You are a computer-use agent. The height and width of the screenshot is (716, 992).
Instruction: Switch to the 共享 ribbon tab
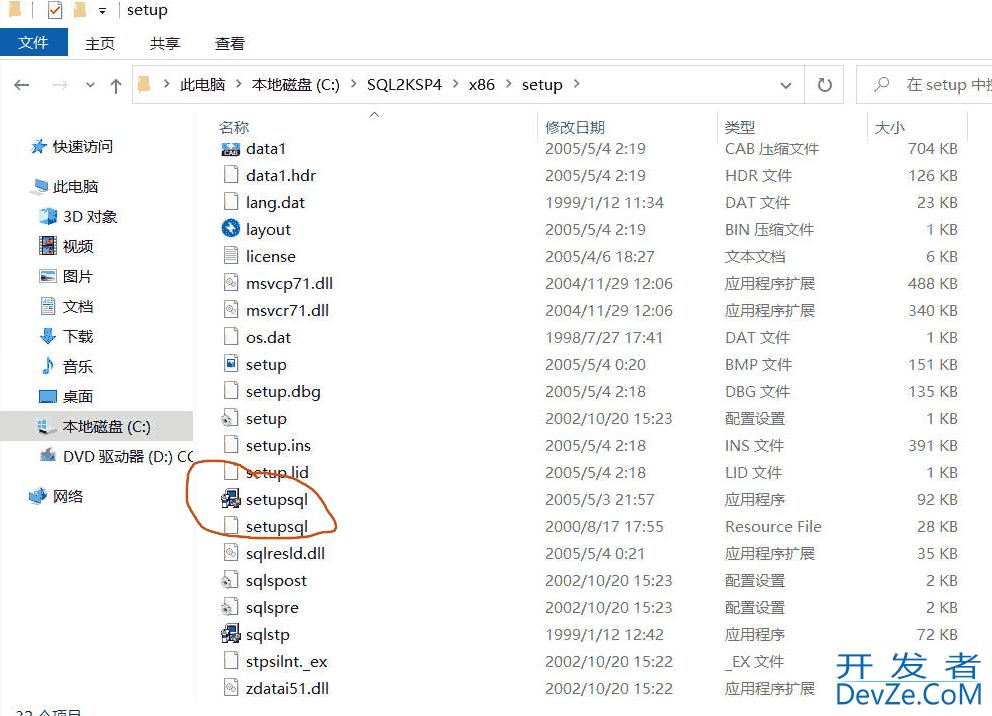coord(164,44)
